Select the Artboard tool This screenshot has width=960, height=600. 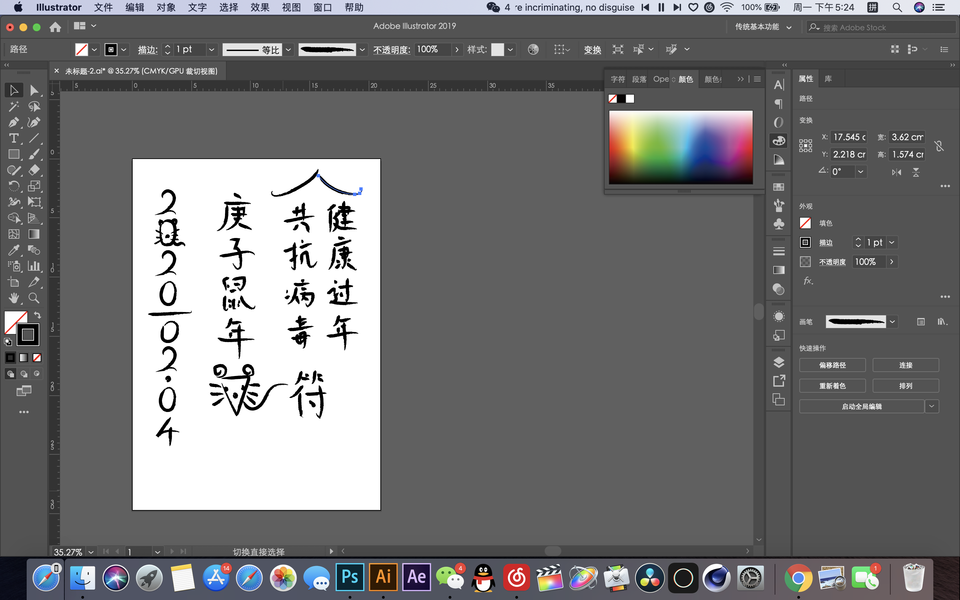(13, 282)
